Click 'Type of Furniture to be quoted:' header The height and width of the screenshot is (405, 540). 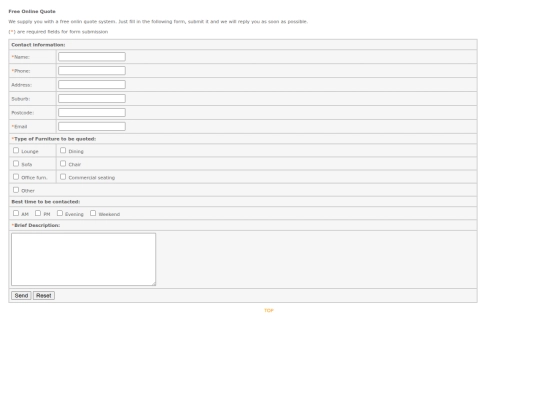[x=54, y=139]
